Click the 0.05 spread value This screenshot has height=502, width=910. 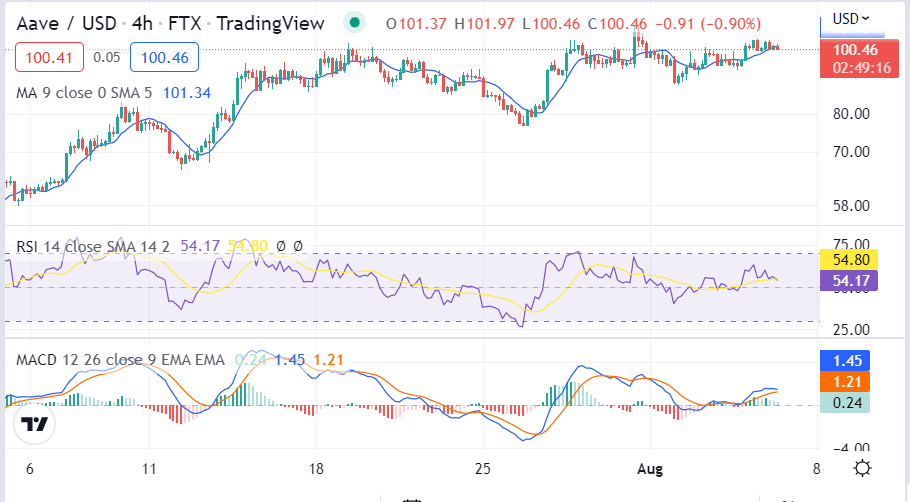tap(107, 57)
